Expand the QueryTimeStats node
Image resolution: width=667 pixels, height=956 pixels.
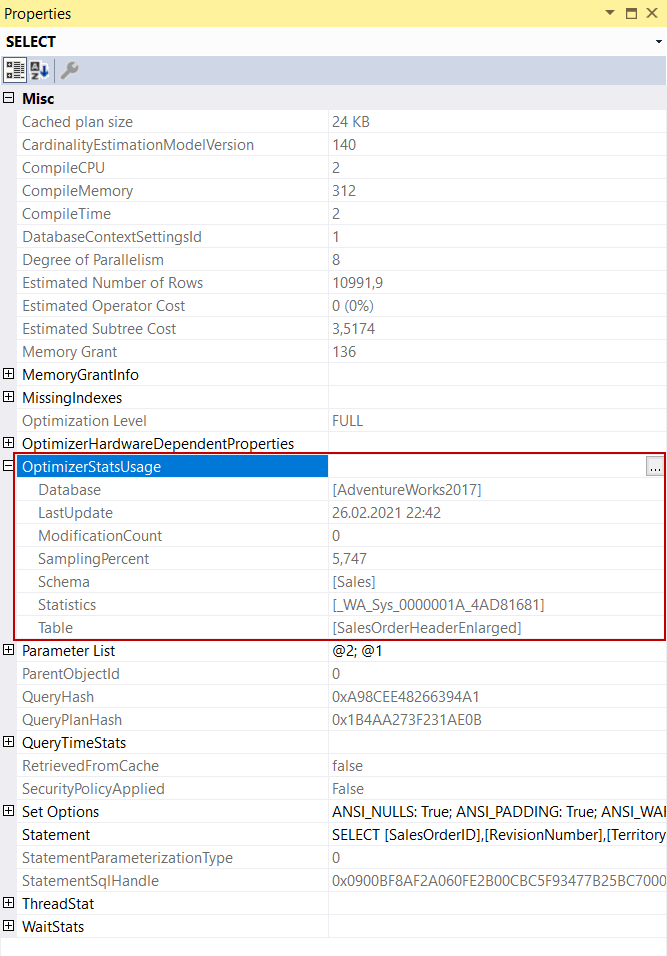tap(9, 742)
